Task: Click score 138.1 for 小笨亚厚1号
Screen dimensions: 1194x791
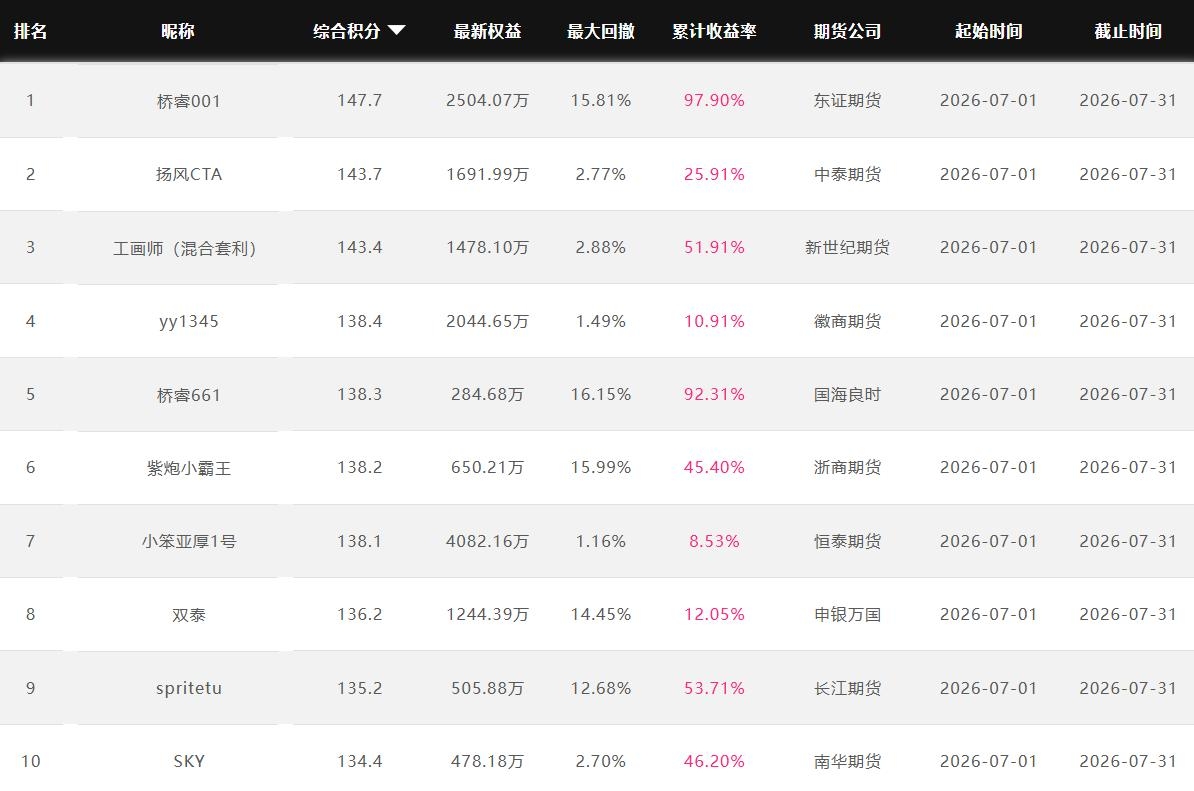Action: click(359, 541)
